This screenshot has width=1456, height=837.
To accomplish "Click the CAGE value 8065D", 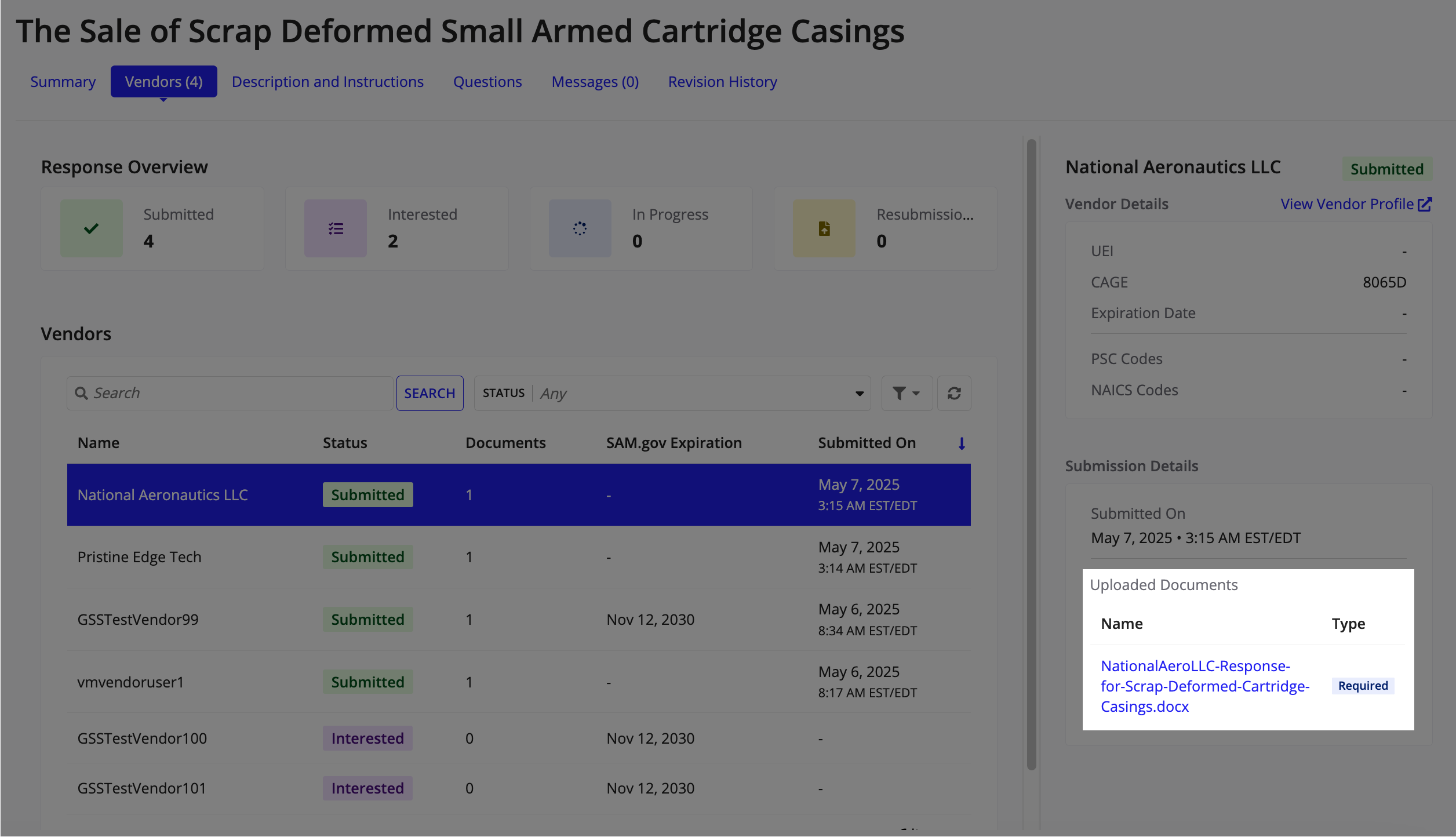I will [x=1384, y=282].
